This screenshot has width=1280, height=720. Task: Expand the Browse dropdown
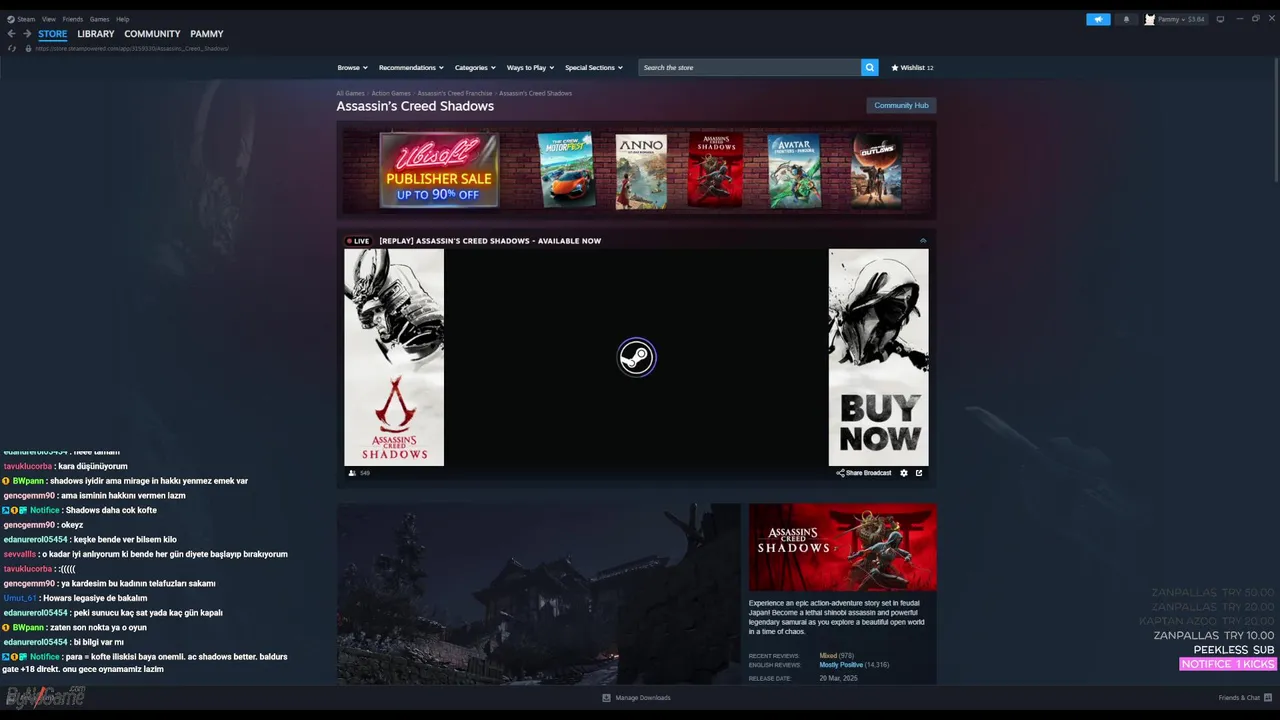pos(352,68)
